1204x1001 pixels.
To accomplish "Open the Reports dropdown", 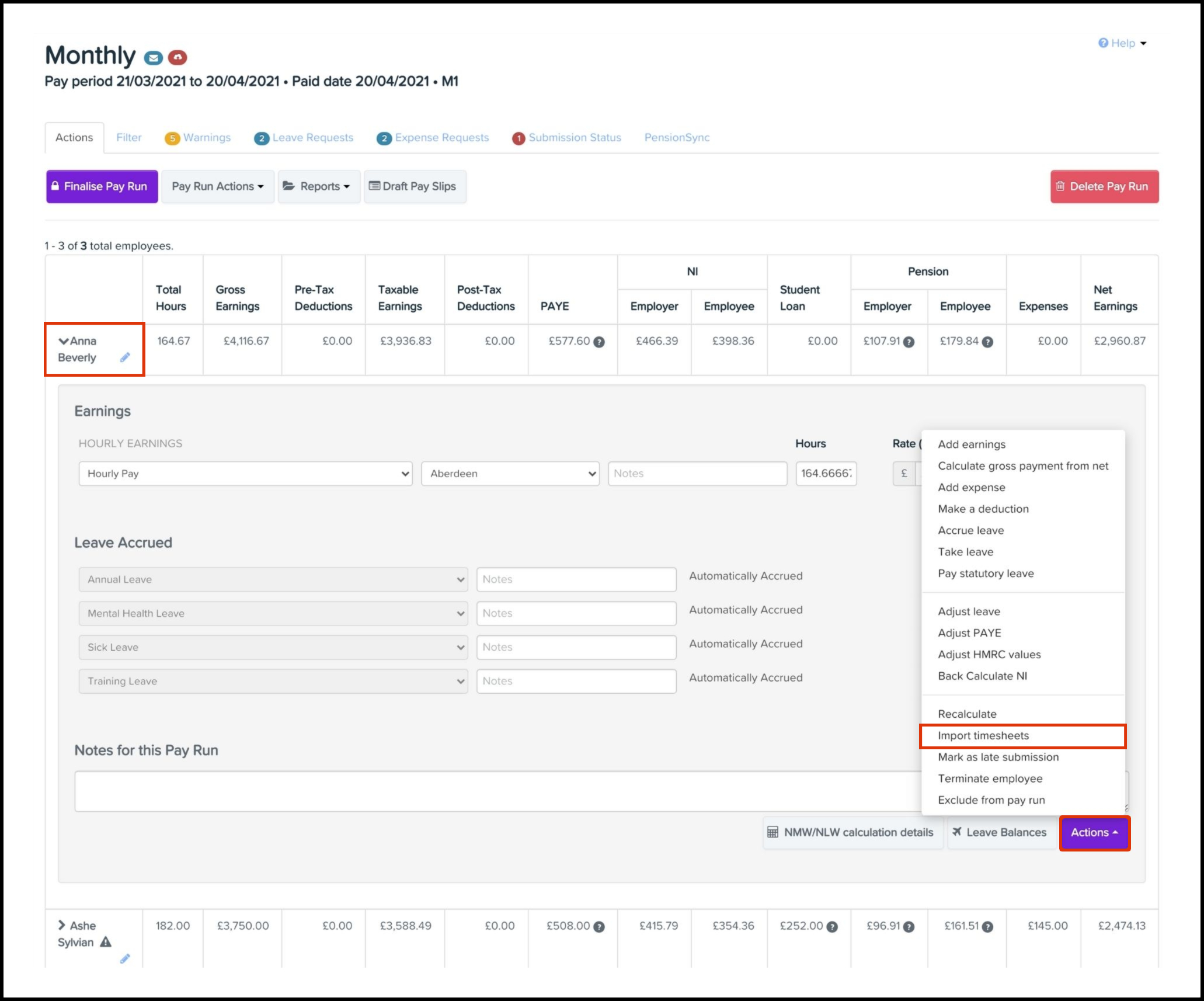I will (x=319, y=186).
